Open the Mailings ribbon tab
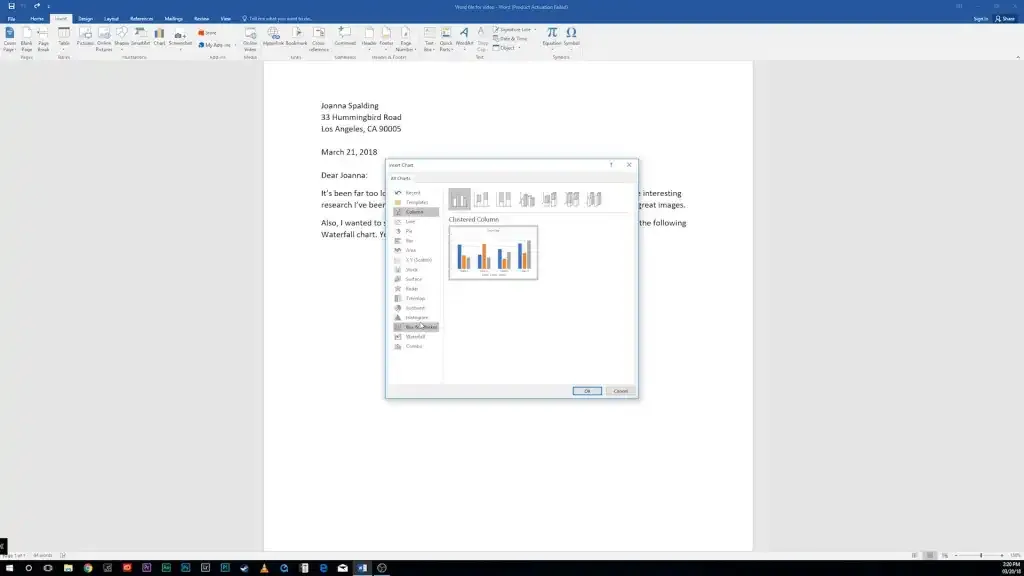 [x=174, y=19]
